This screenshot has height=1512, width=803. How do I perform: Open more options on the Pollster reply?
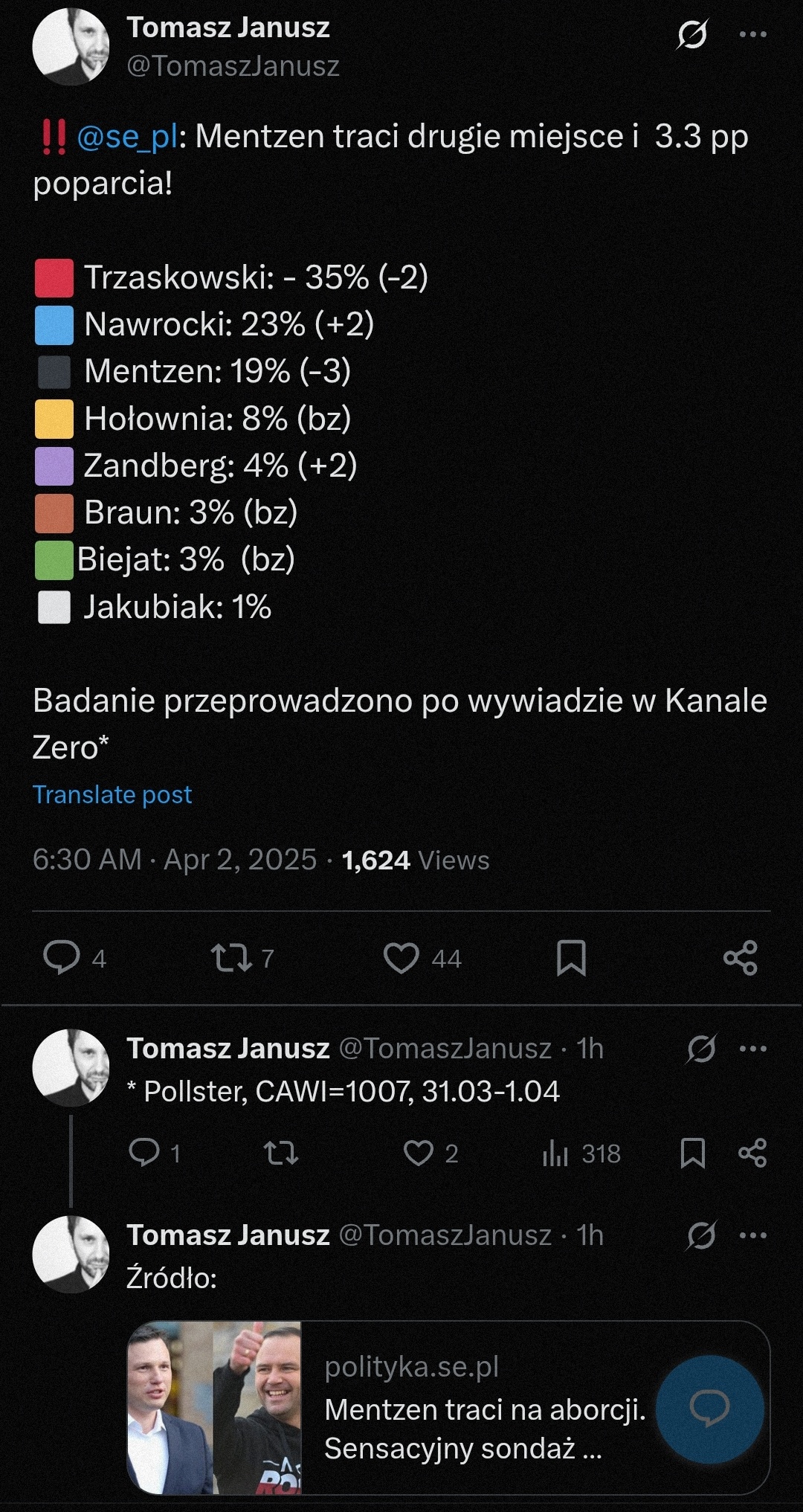(x=753, y=1048)
